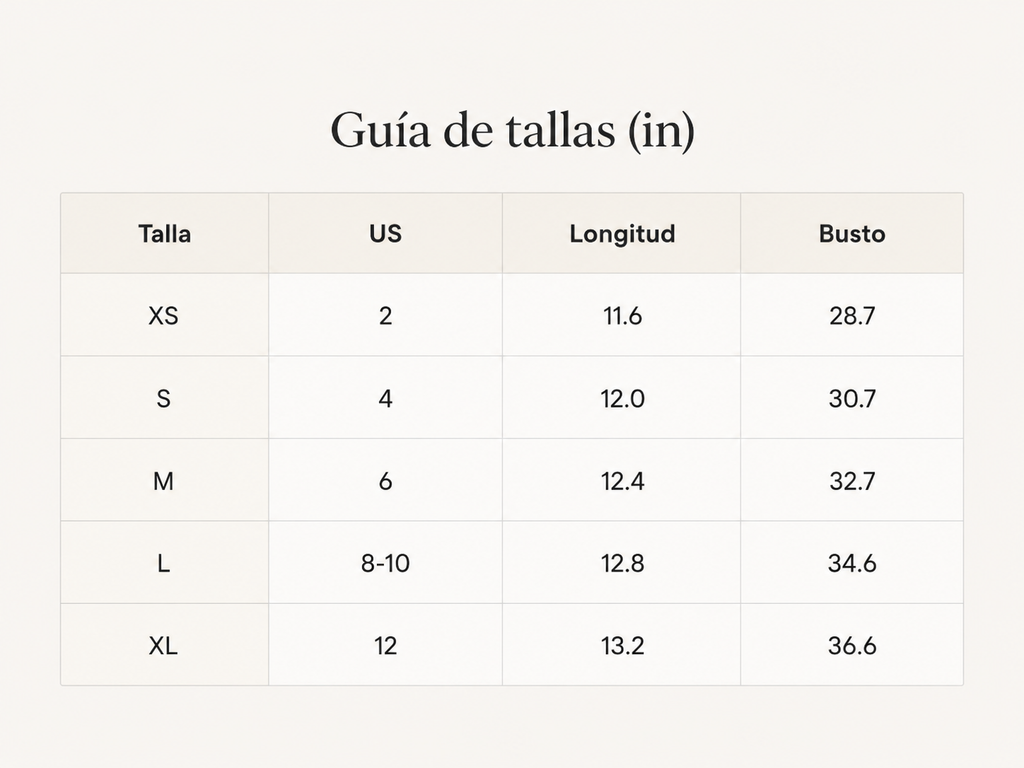
Task: Select the 11.6 length value
Action: [x=622, y=316]
